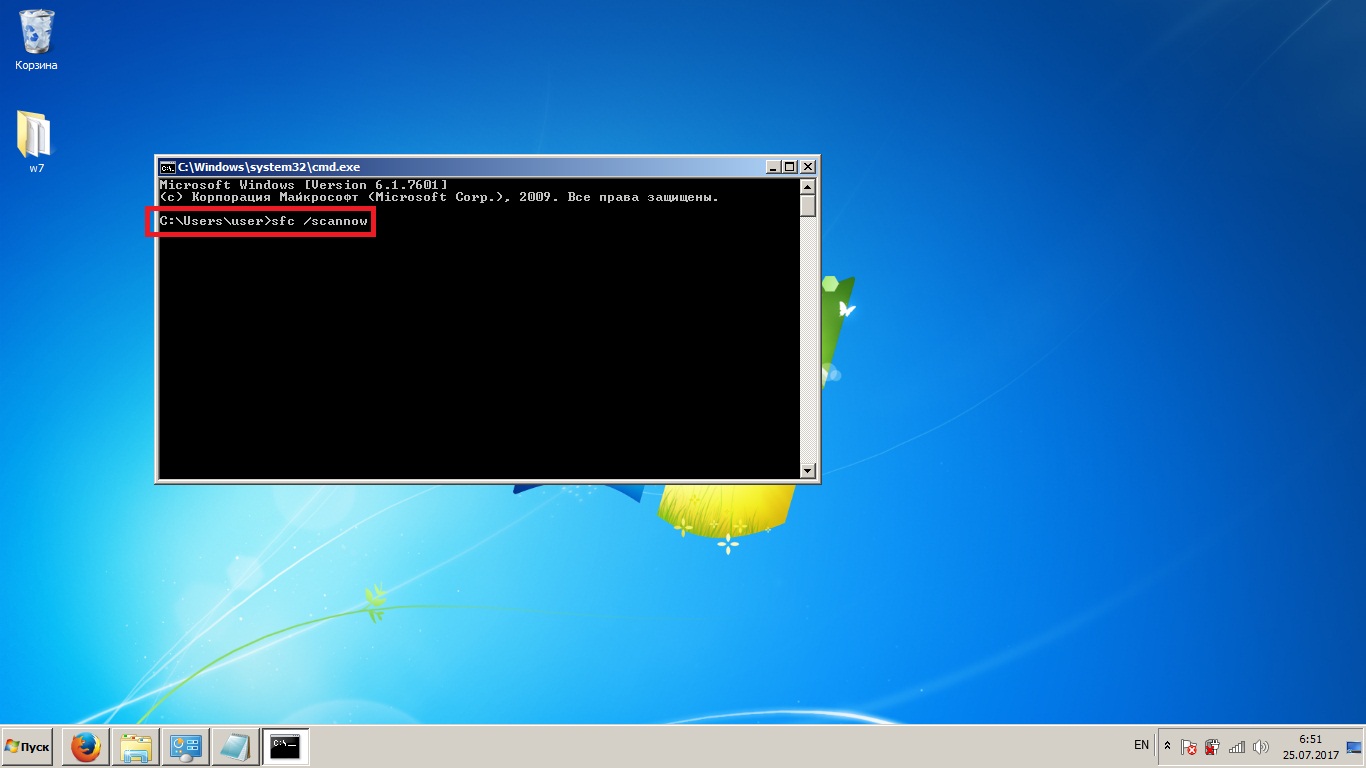The width and height of the screenshot is (1366, 768).
Task: Open network signal tray icon
Action: coord(1237,747)
